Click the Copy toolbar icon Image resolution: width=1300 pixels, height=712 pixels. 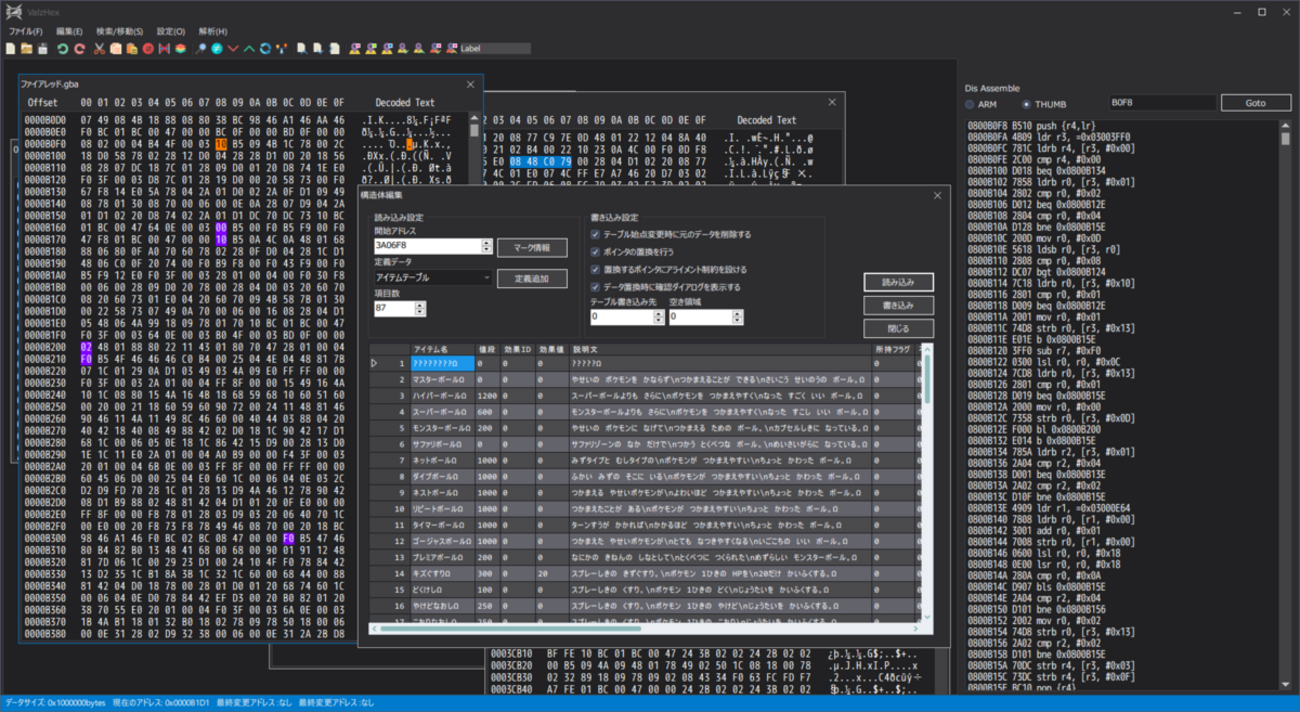(x=115, y=48)
